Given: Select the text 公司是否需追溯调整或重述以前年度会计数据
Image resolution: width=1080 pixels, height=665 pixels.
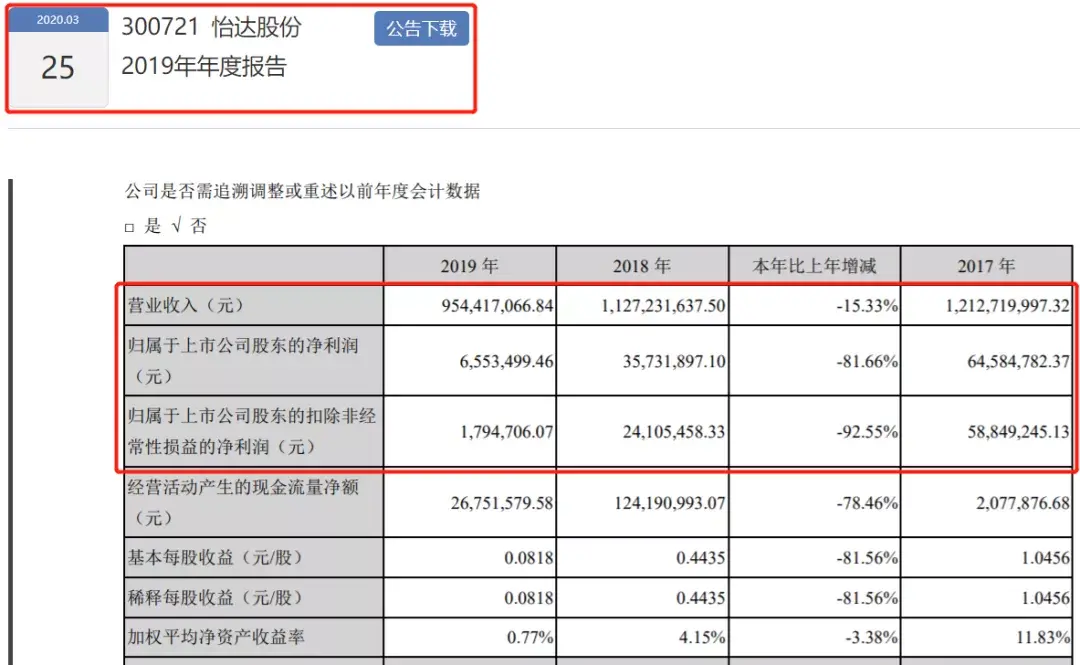Looking at the screenshot, I should click(x=302, y=191).
